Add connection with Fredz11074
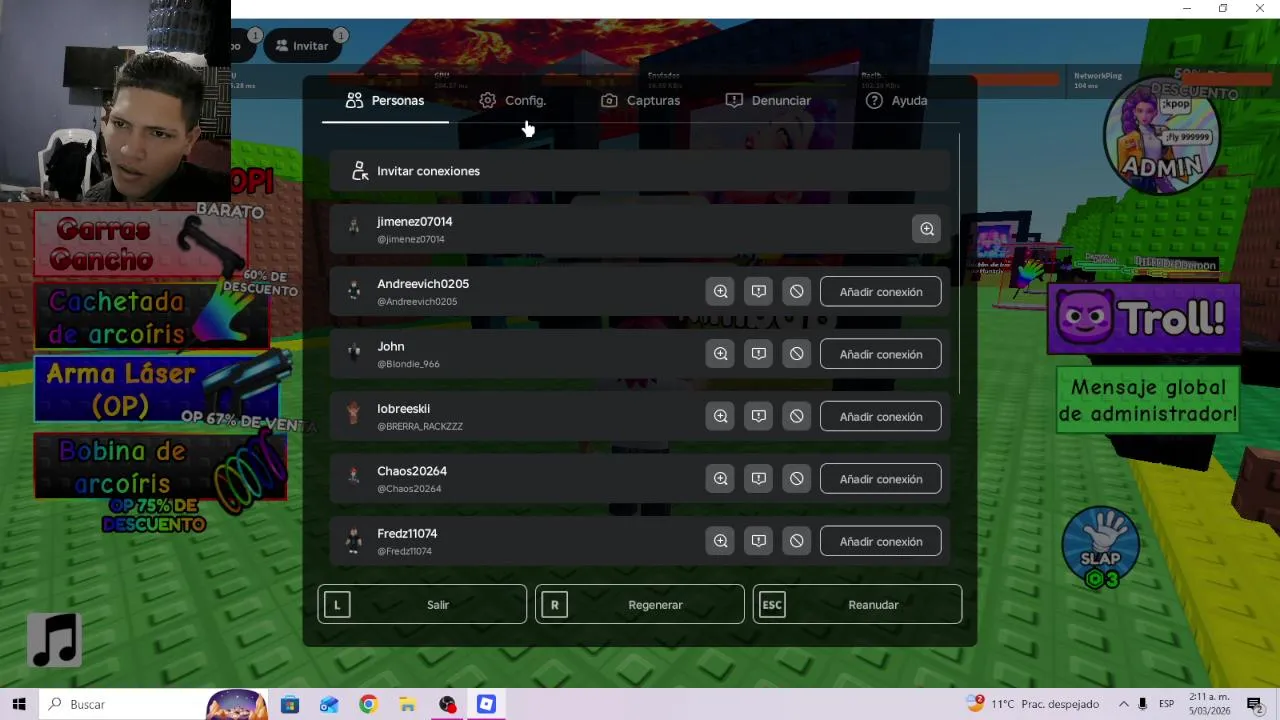The image size is (1280, 720). [880, 541]
